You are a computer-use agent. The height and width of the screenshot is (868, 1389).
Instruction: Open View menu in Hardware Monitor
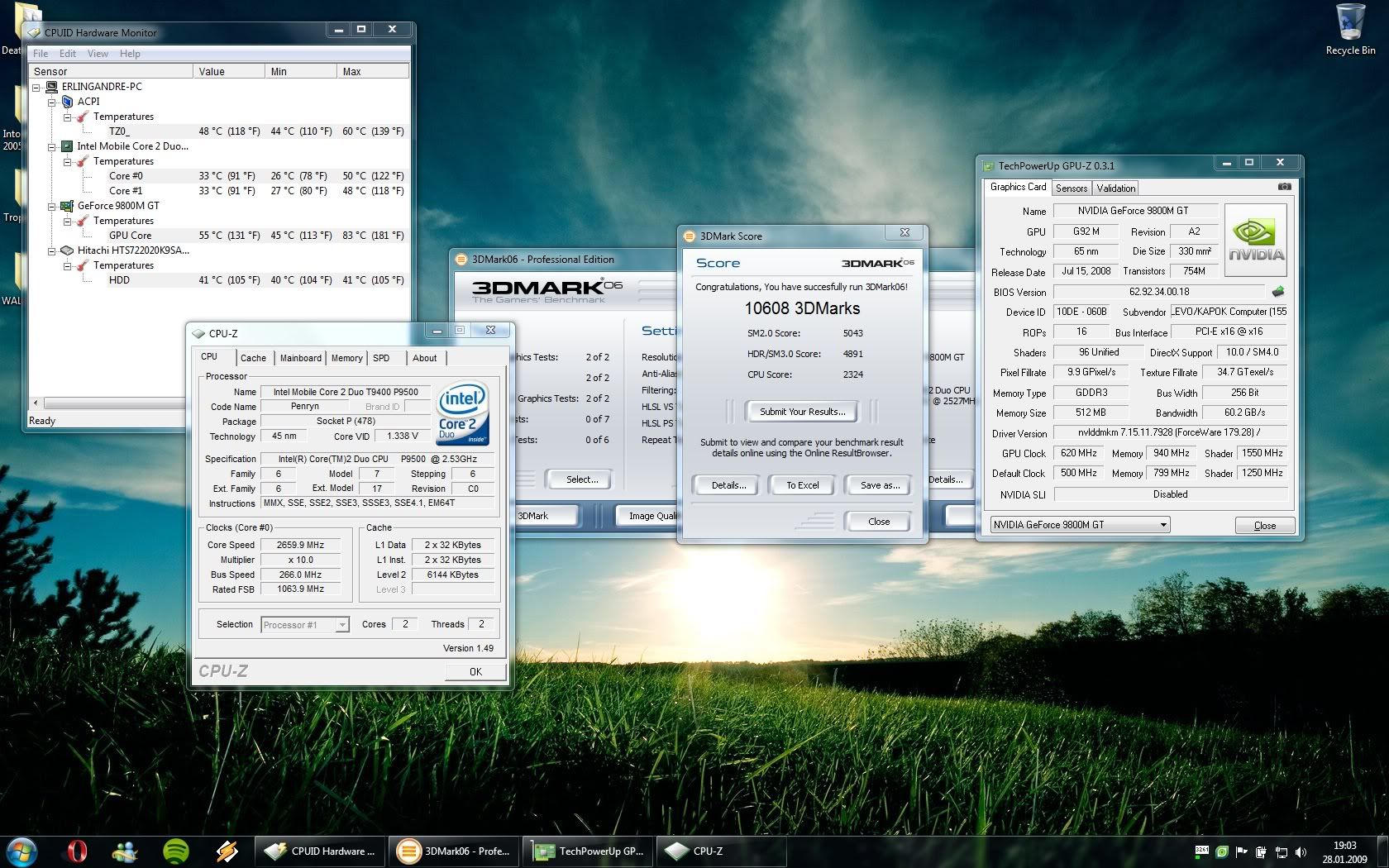(x=98, y=54)
